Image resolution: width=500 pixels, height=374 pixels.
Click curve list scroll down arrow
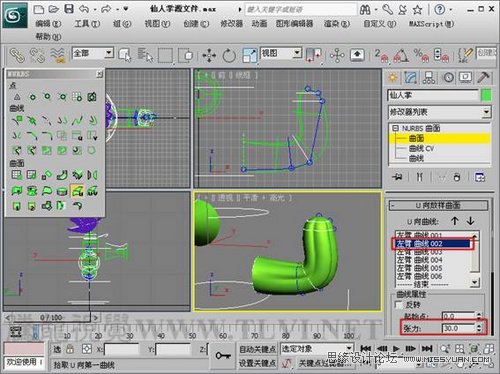475,283
